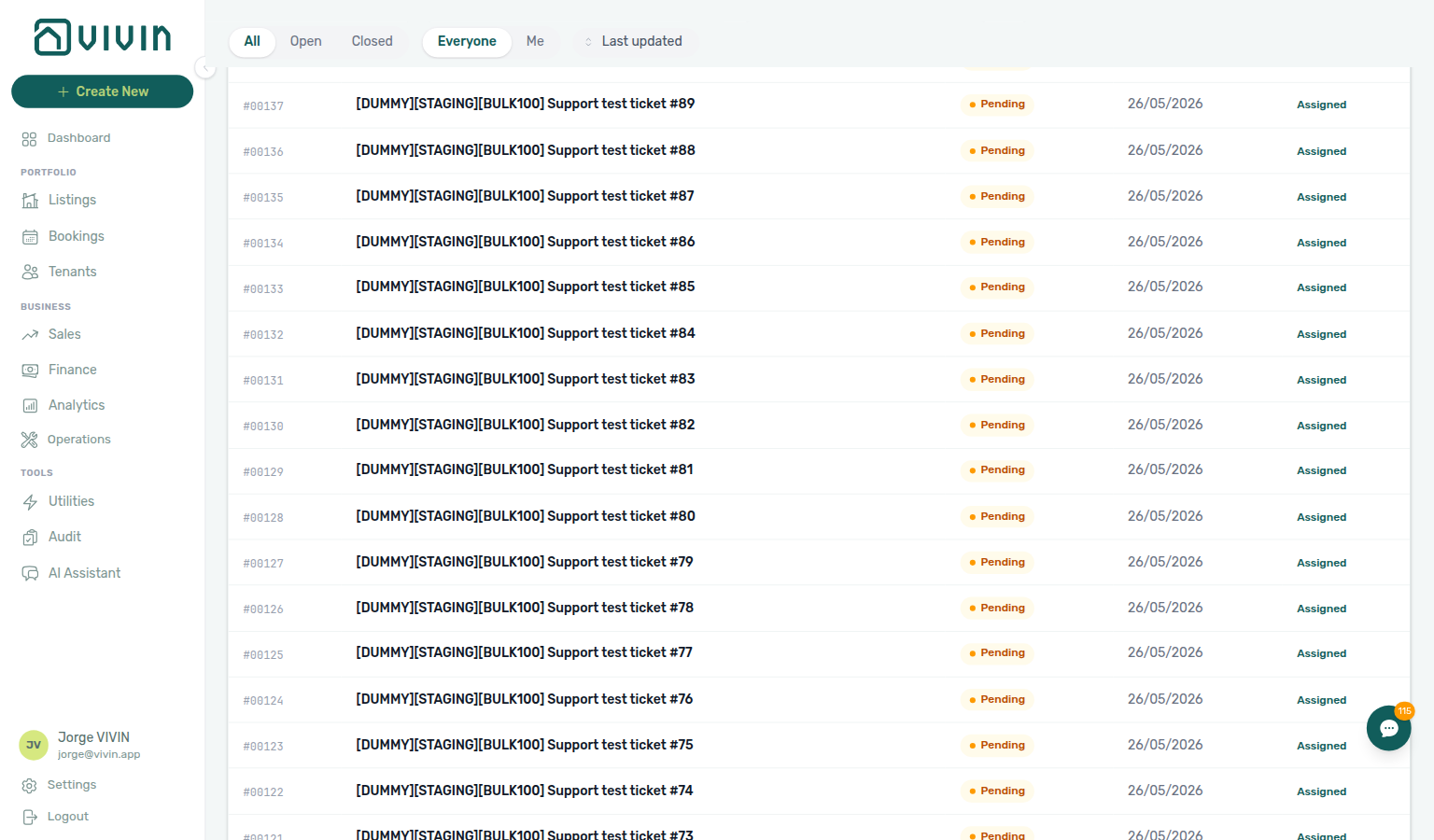The height and width of the screenshot is (840, 1434).
Task: Open the Operations section
Action: (78, 440)
